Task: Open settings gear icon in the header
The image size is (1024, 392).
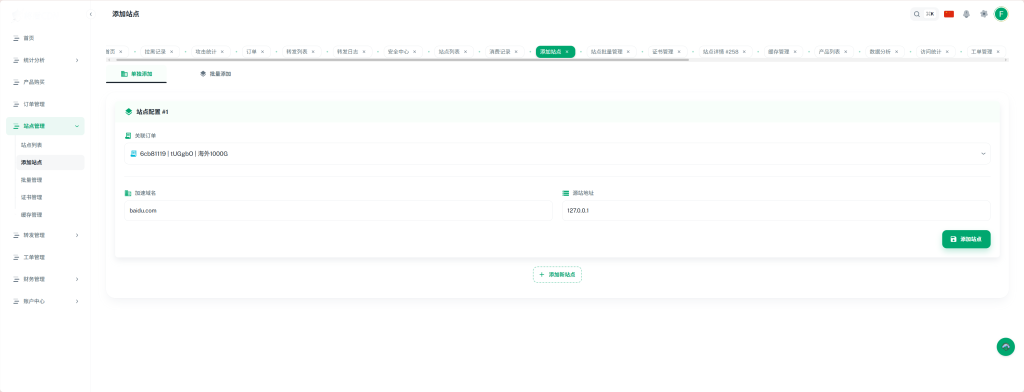Action: (x=984, y=14)
